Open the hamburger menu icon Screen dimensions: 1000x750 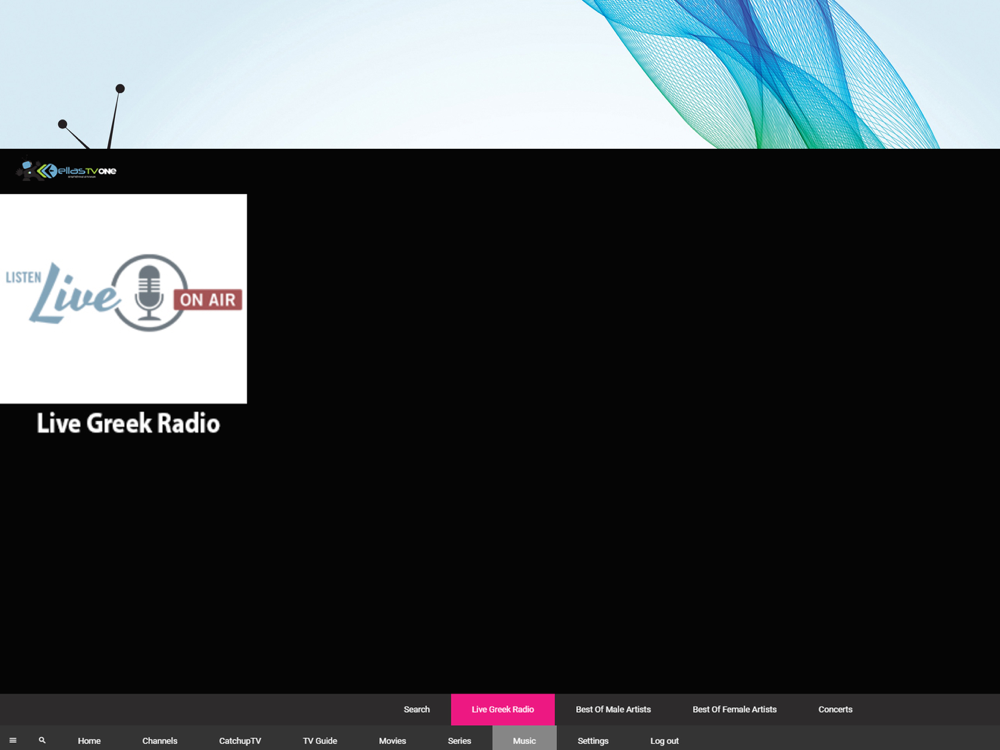[13, 740]
